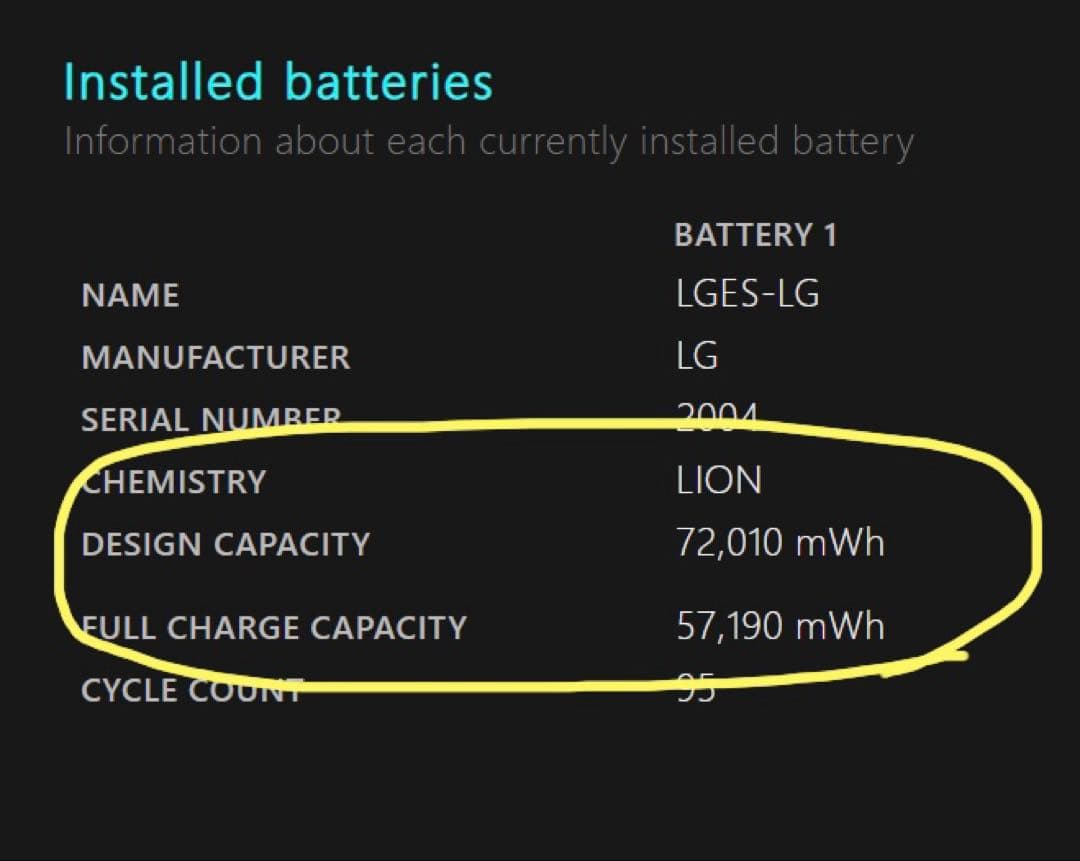Click the 57,190 full charge number
1080x861 pixels.
729,627
